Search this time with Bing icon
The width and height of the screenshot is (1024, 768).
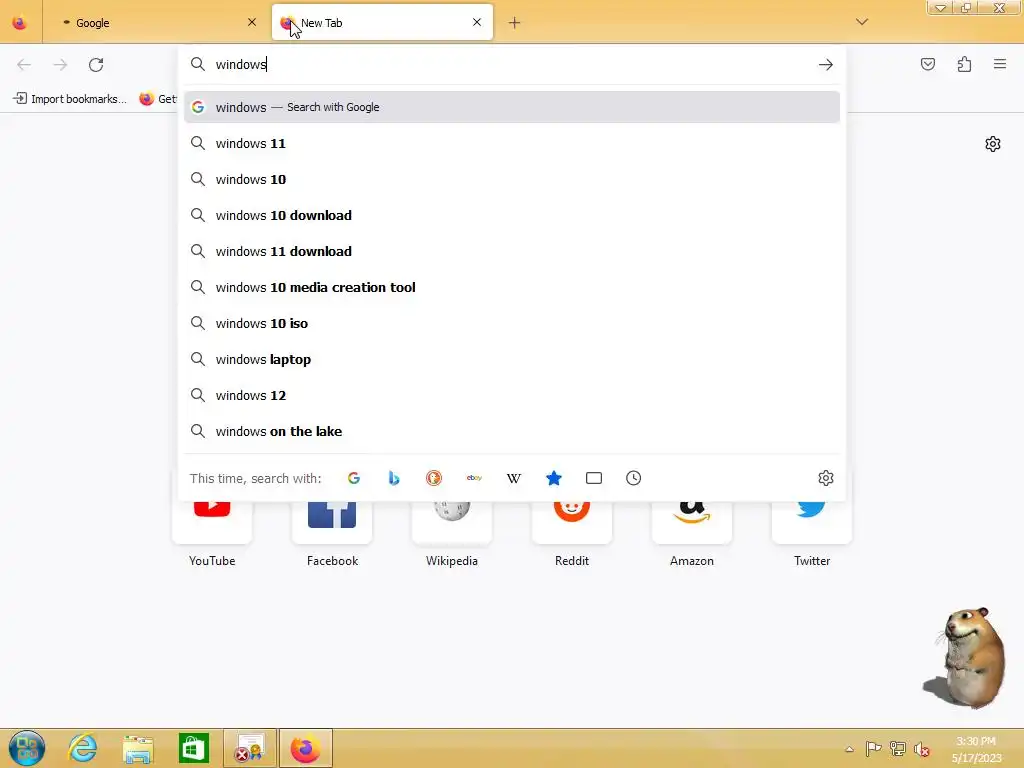coord(394,478)
